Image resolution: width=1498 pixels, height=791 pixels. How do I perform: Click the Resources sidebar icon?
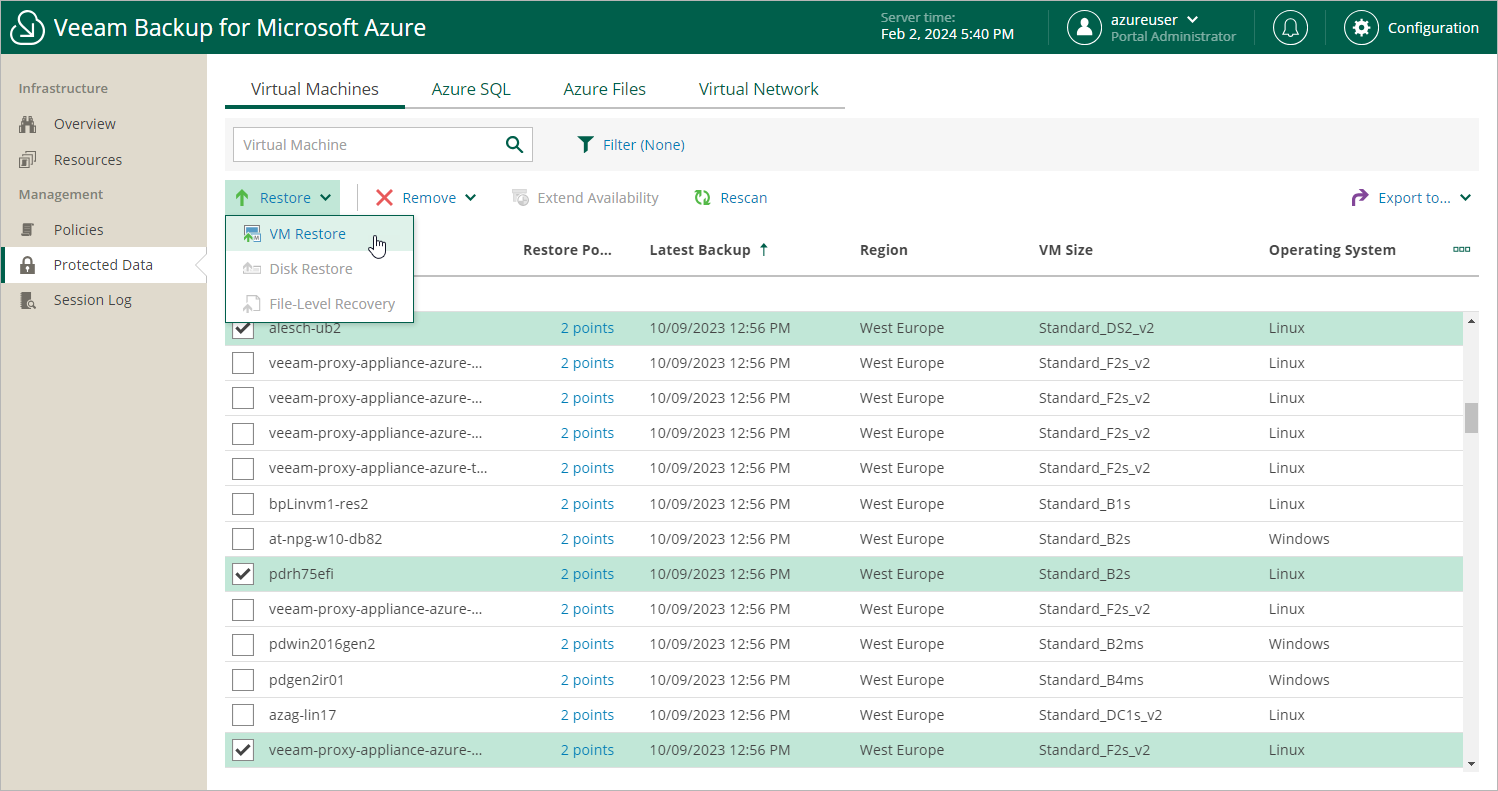pyautogui.click(x=28, y=160)
